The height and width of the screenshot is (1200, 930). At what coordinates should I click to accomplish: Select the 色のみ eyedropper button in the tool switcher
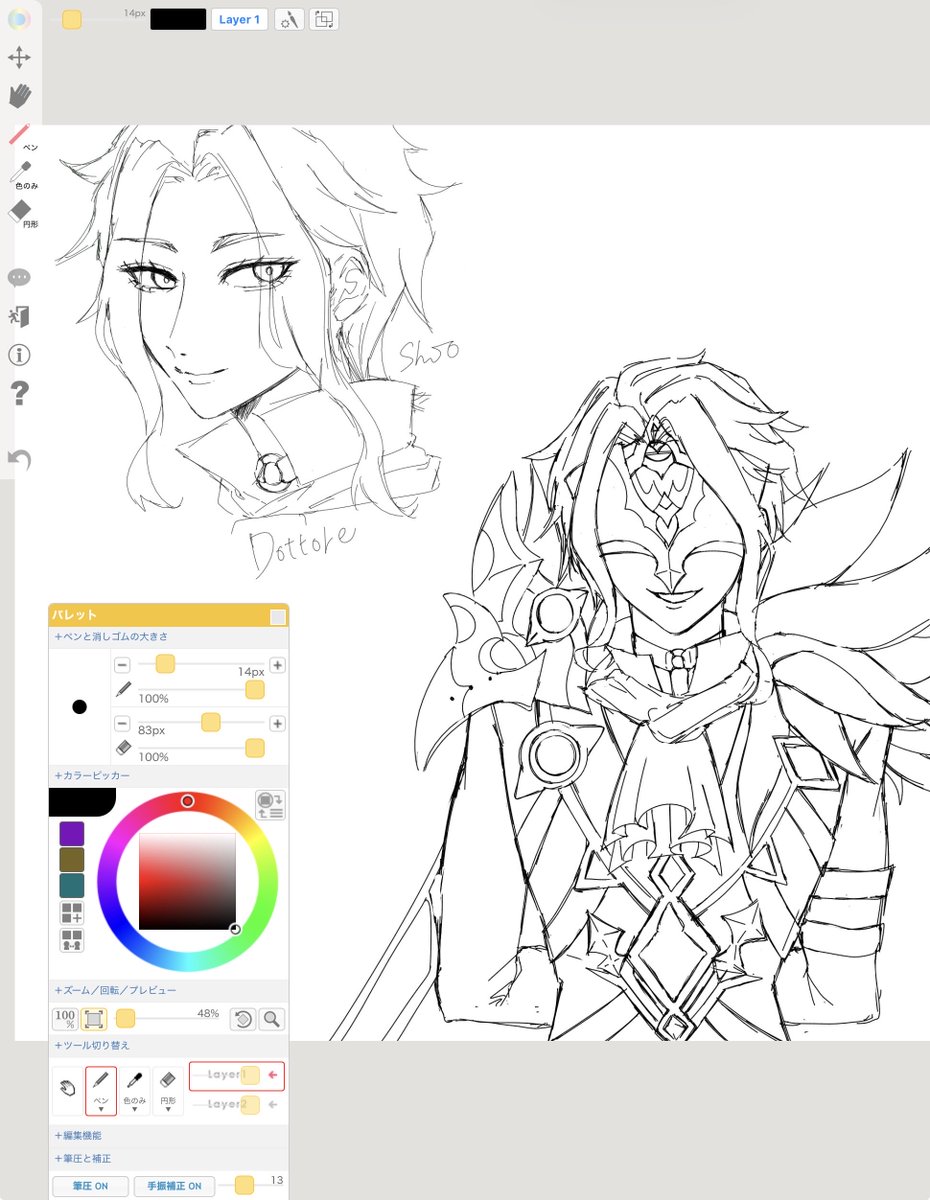click(135, 1091)
